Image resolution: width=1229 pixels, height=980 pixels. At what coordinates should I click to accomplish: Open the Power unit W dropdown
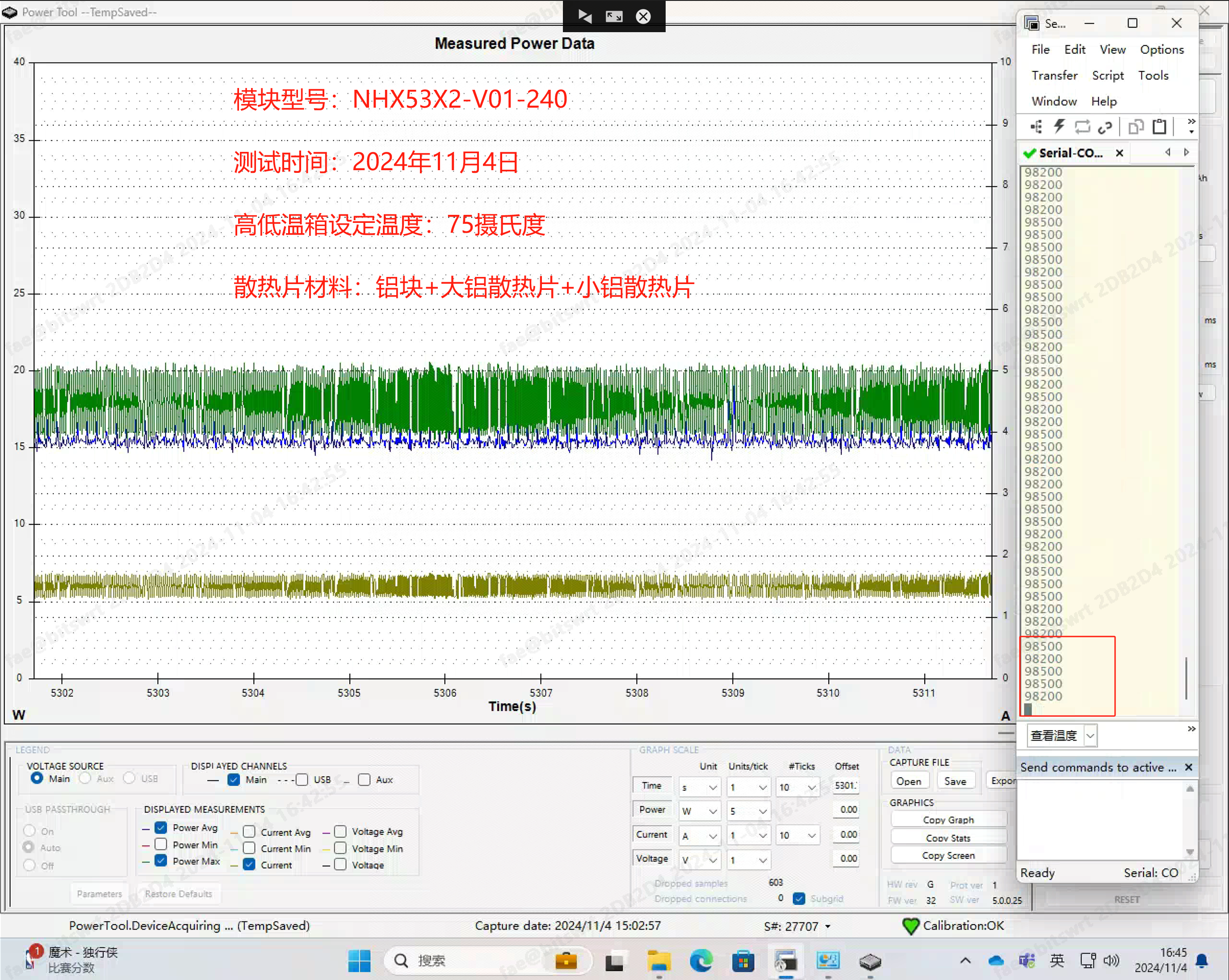click(x=700, y=811)
